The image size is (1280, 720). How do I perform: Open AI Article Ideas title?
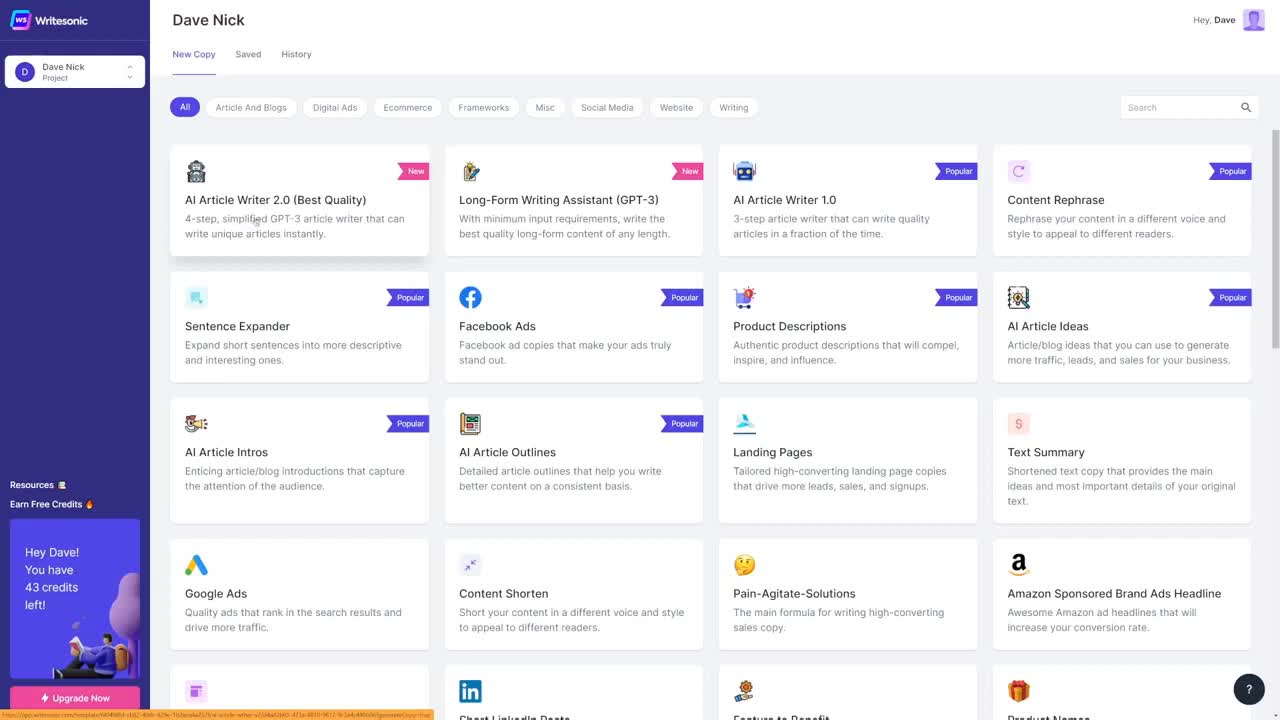click(x=1048, y=326)
